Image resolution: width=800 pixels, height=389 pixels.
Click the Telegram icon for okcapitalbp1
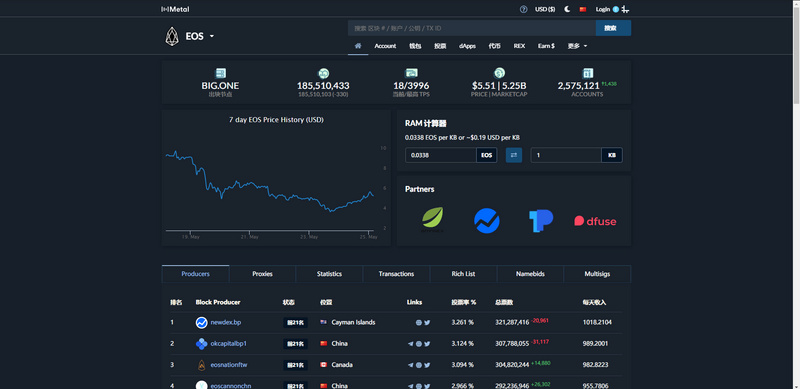411,344
